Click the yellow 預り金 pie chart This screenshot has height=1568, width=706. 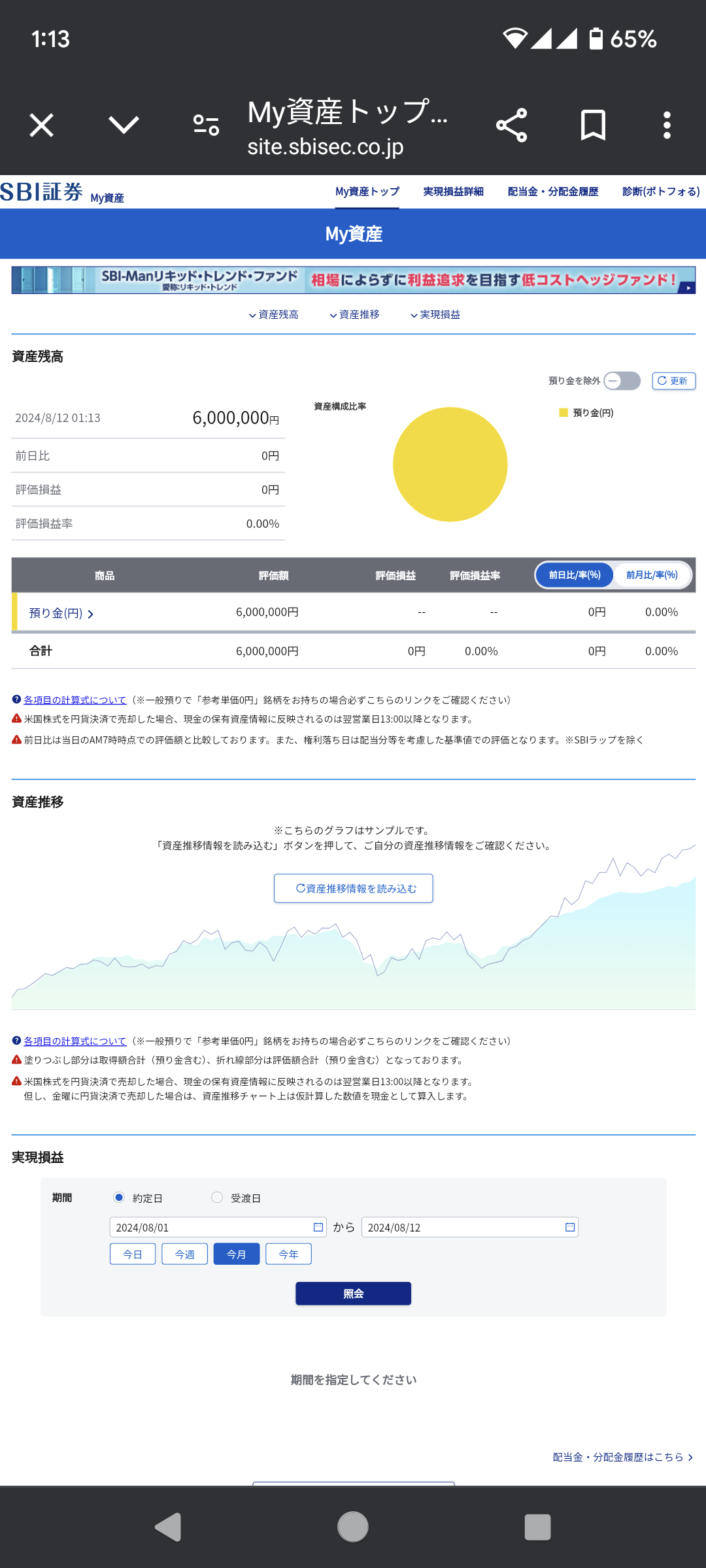[x=450, y=465]
